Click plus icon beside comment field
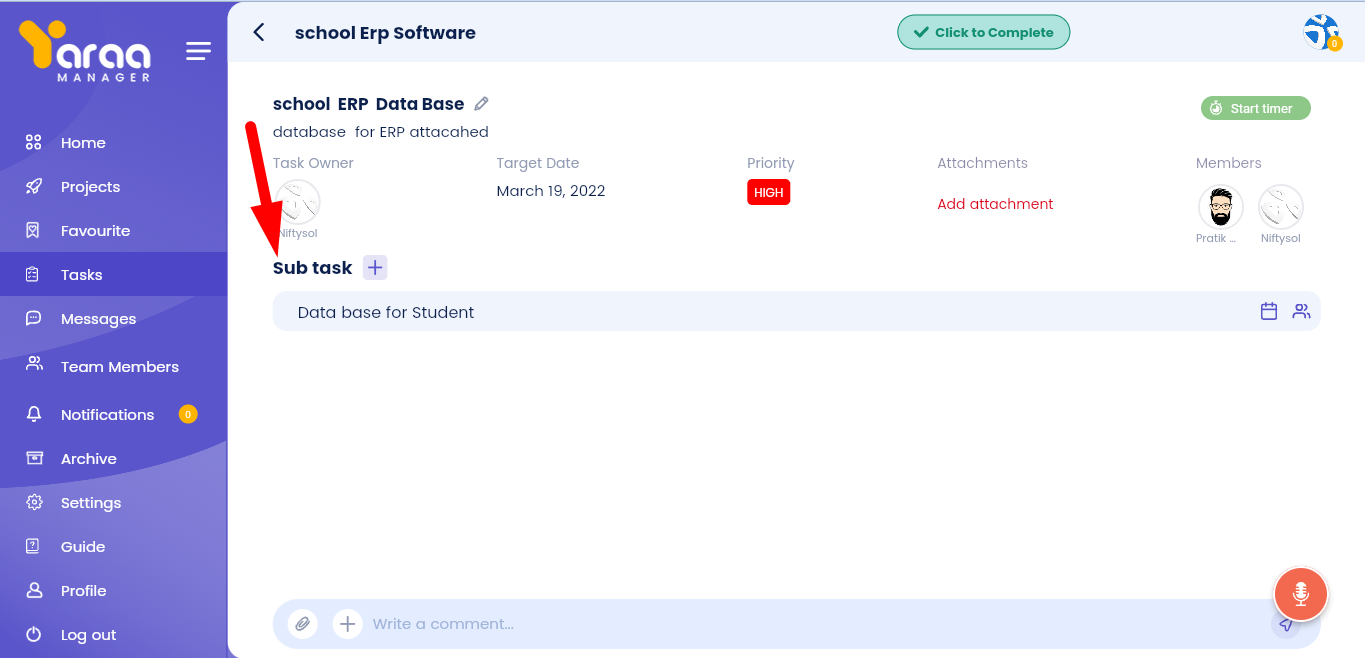The width and height of the screenshot is (1365, 658). pos(347,624)
